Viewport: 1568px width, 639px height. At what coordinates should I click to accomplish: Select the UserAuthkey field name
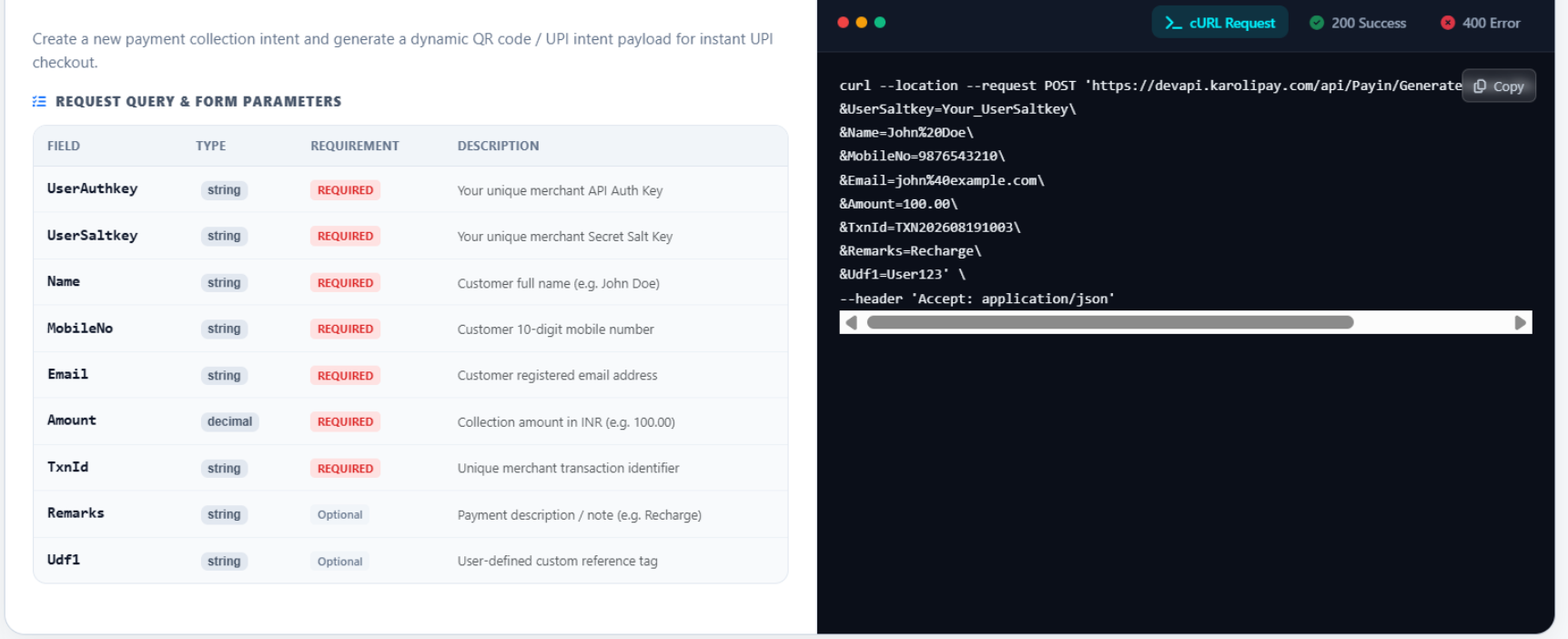click(x=92, y=188)
